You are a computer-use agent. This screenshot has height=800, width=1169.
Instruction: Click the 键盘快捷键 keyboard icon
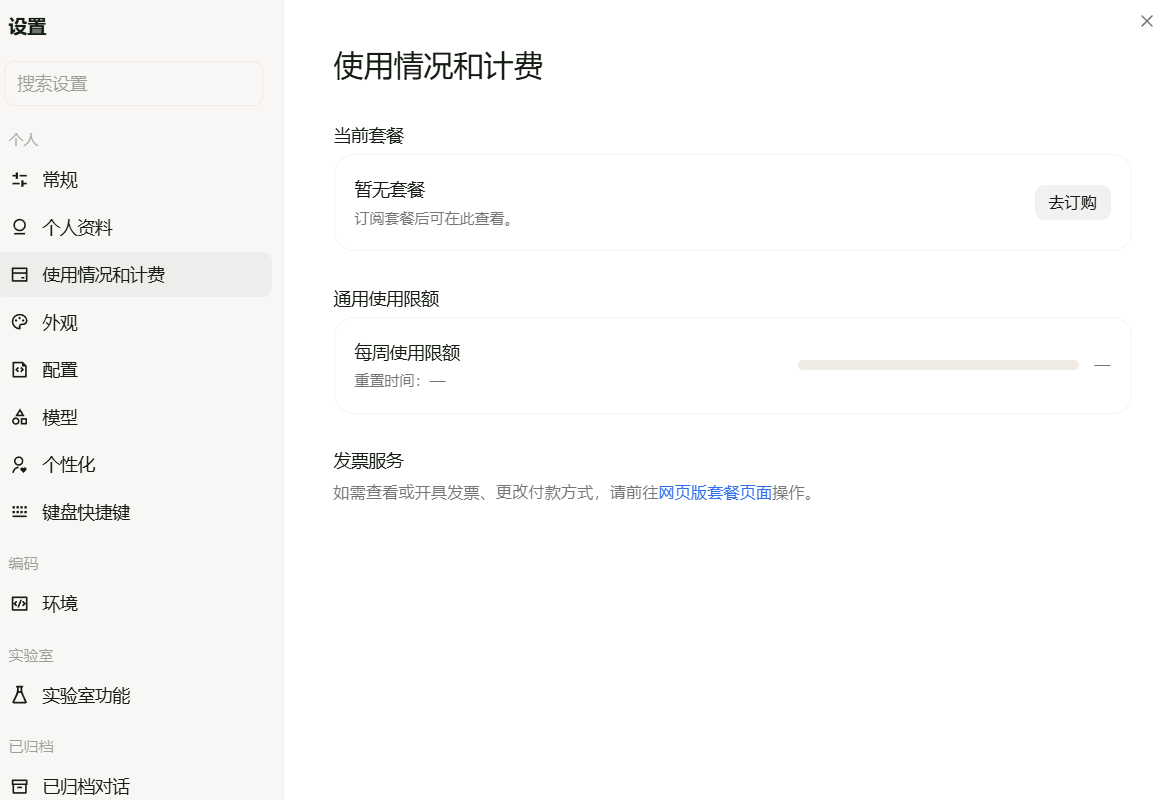20,512
